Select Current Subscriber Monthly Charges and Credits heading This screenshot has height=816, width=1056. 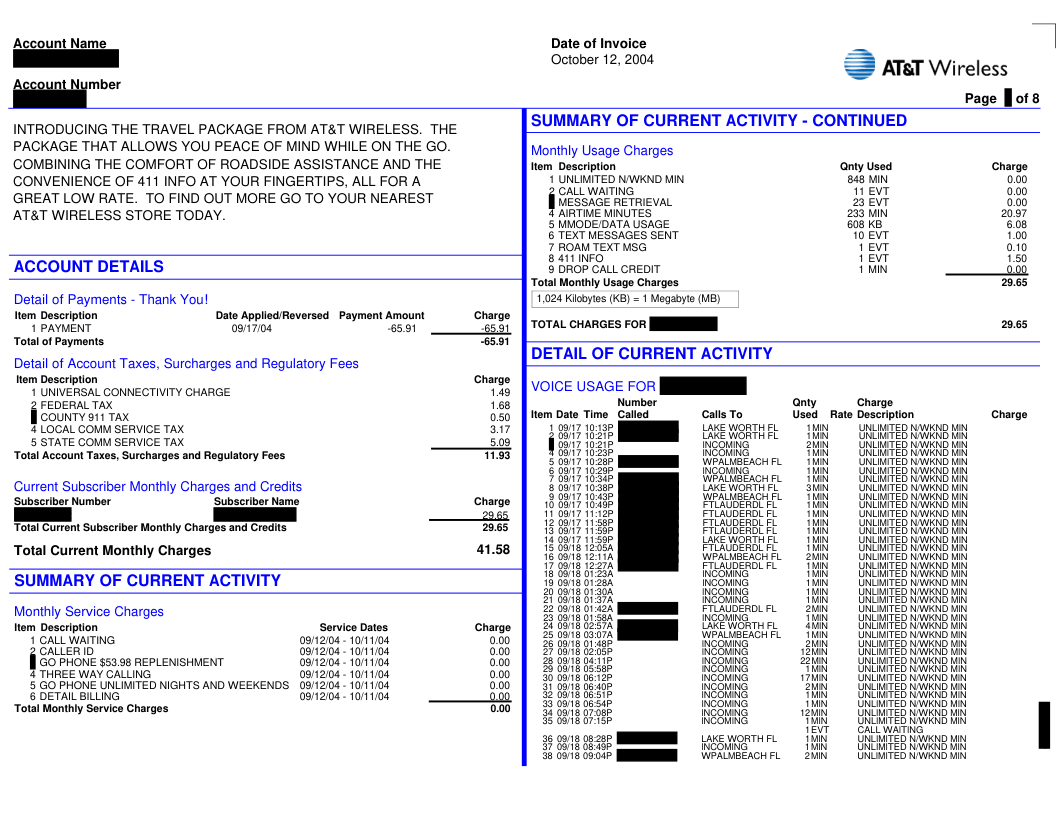[x=158, y=487]
